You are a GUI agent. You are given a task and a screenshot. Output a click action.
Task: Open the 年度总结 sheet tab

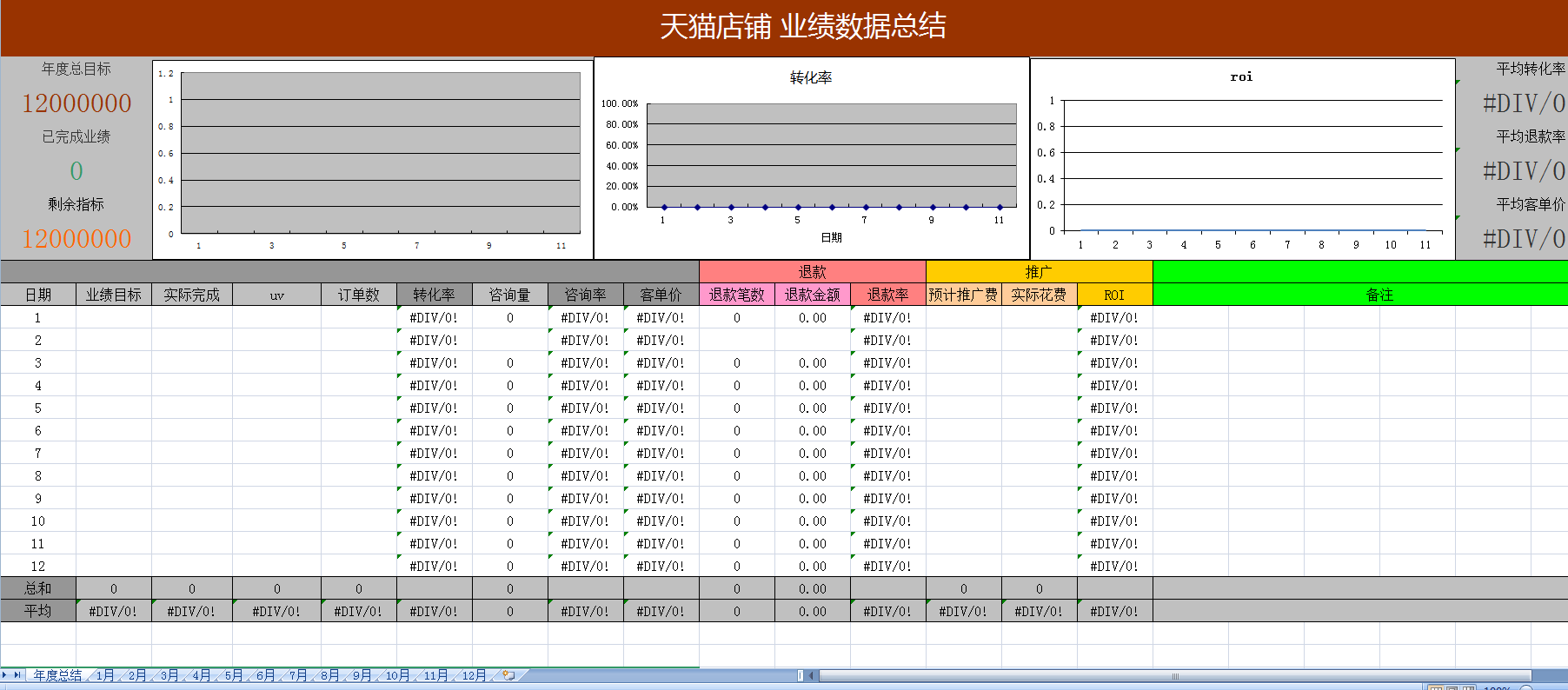(57, 675)
